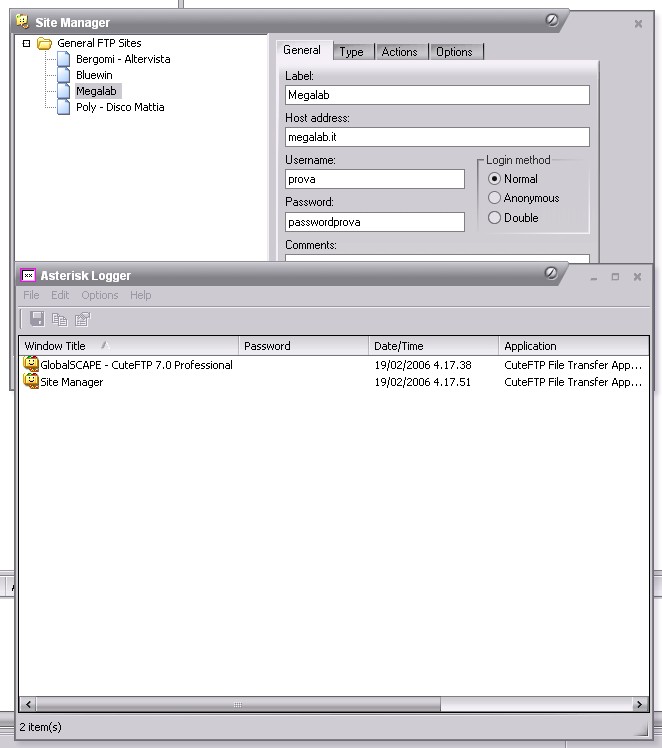
Task: Click the General FTP Sites folder icon
Action: (44, 43)
